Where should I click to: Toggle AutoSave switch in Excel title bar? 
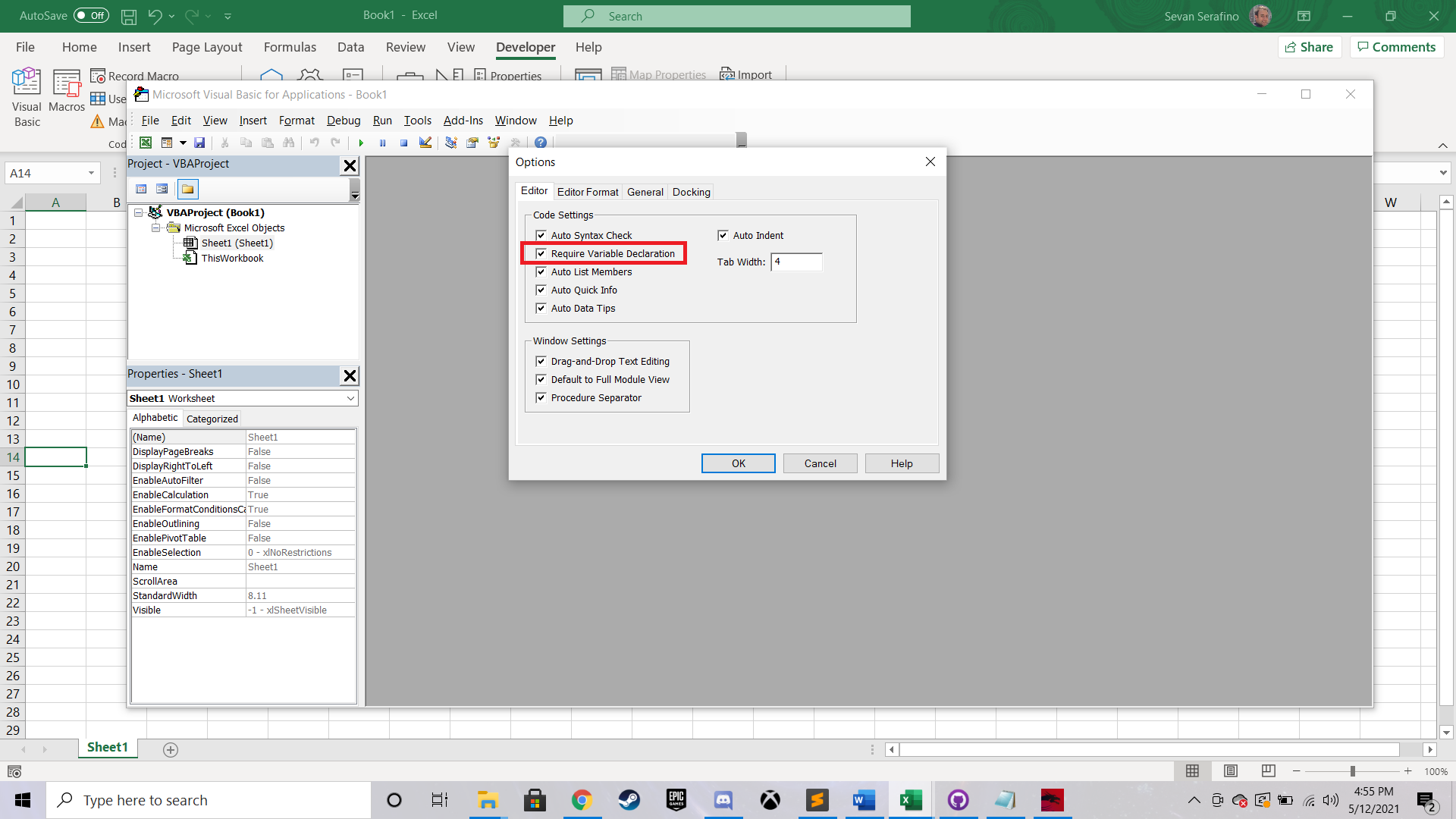point(91,15)
